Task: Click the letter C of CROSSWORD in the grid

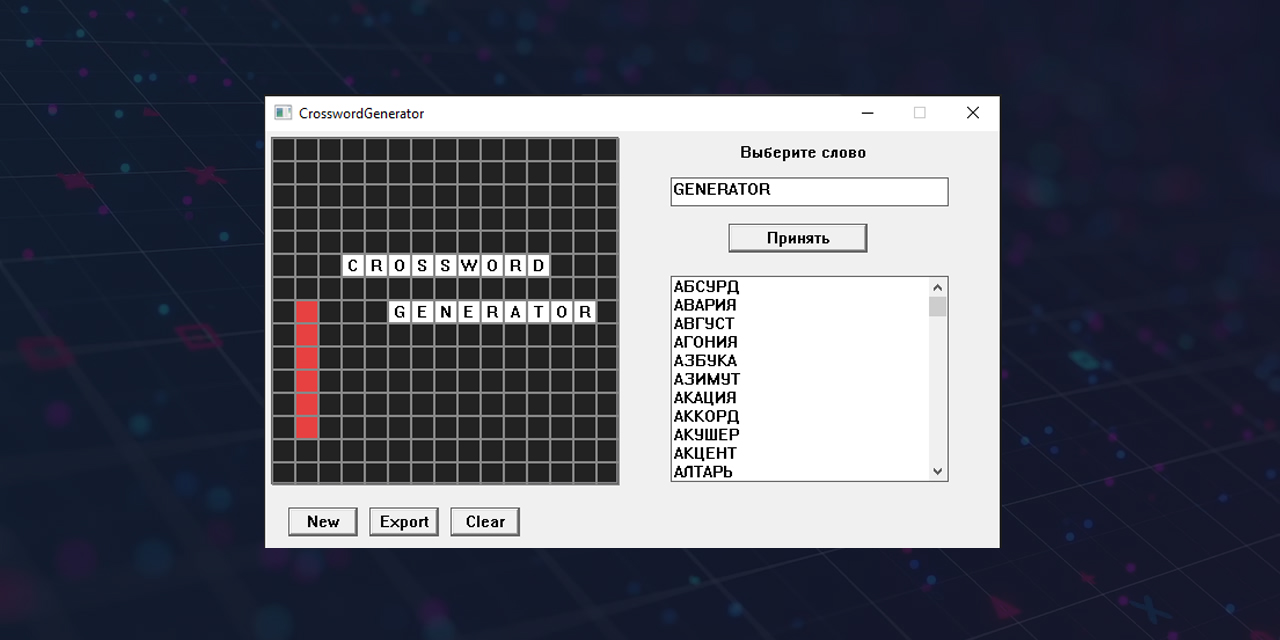Action: coord(352,264)
